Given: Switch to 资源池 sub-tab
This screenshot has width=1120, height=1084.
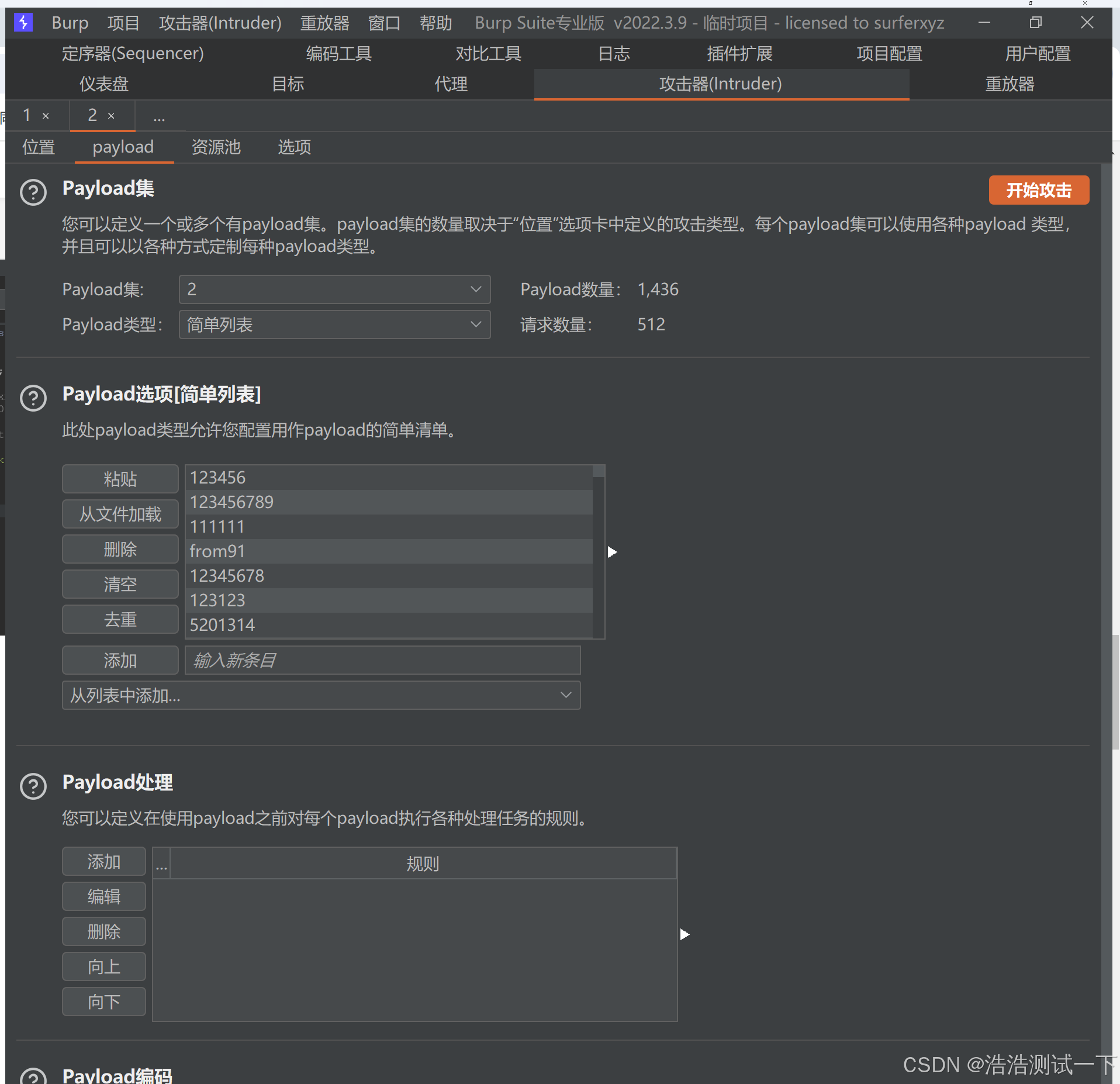Looking at the screenshot, I should tap(216, 147).
